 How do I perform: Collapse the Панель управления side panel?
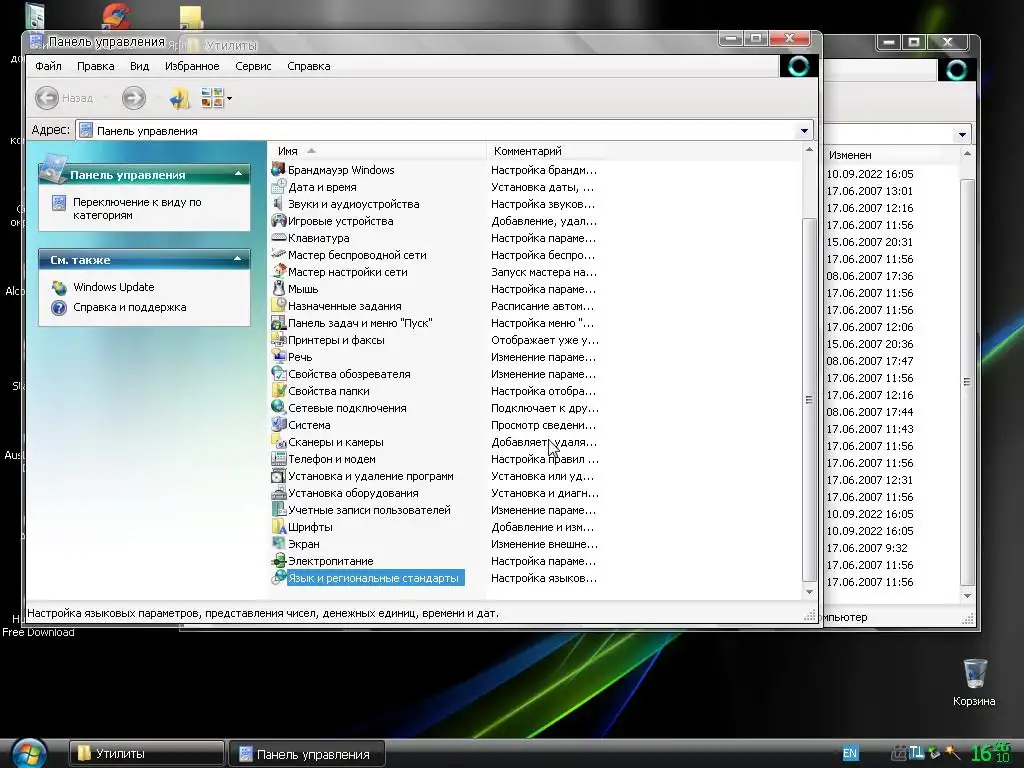238,174
